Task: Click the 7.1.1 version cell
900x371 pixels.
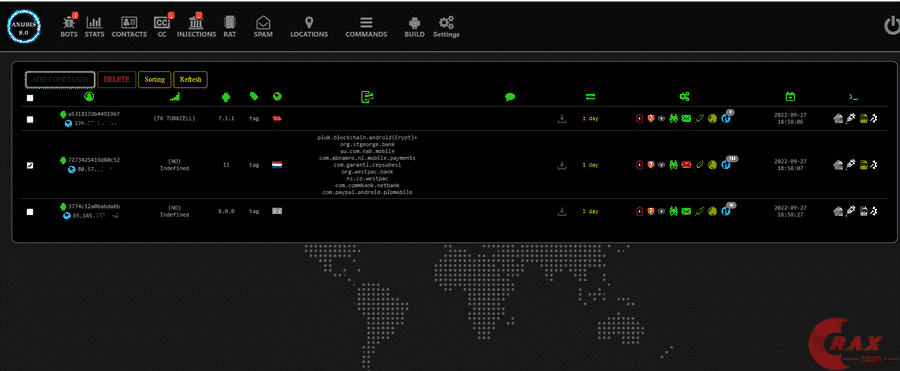Action: [x=226, y=118]
